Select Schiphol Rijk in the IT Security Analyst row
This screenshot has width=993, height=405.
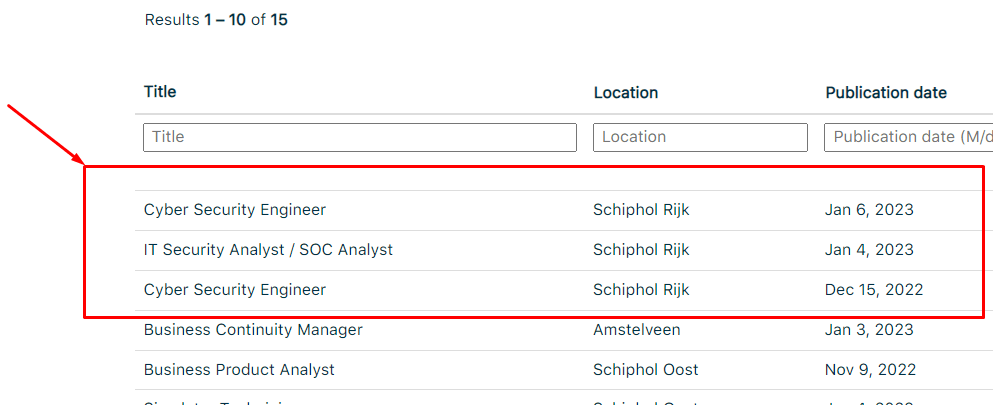click(x=641, y=250)
